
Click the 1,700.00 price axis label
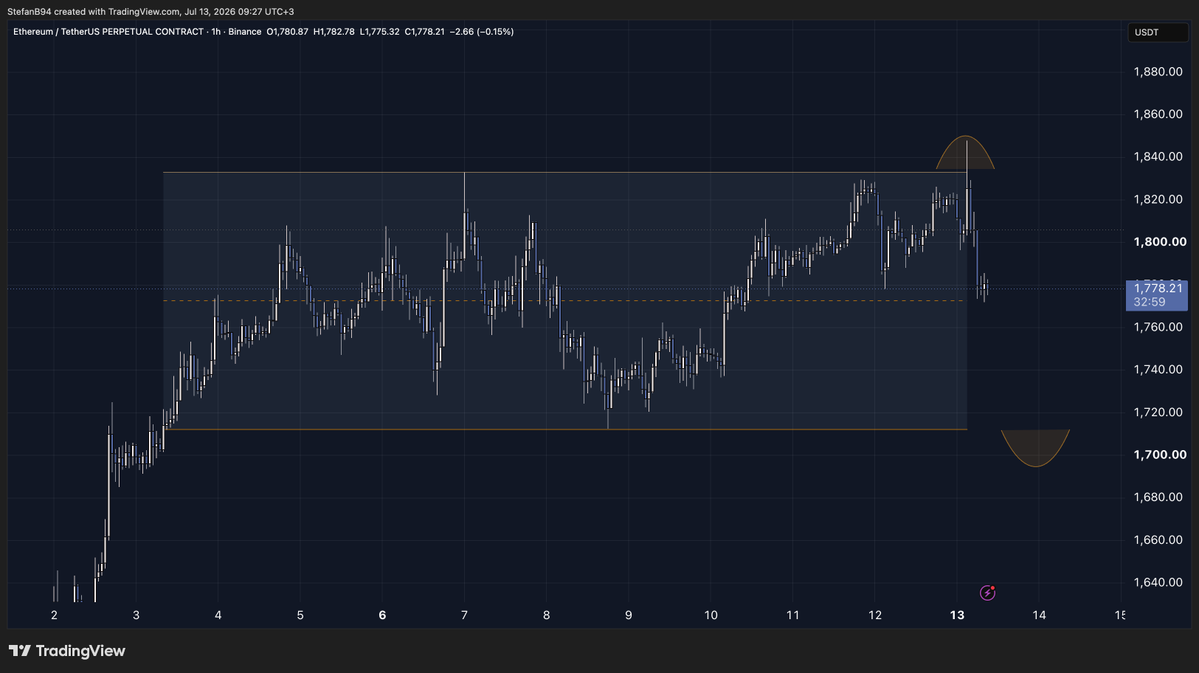click(x=1160, y=454)
